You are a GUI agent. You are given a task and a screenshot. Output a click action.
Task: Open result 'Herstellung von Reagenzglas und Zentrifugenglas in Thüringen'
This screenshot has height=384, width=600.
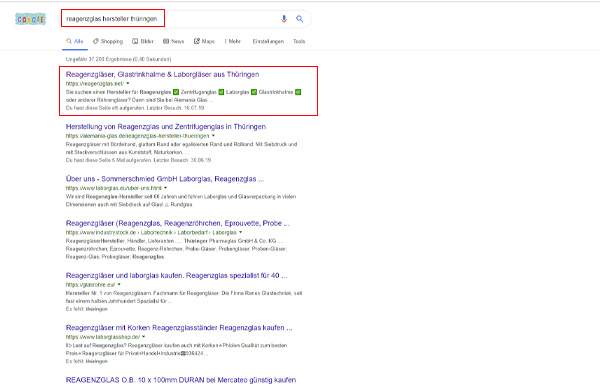(x=166, y=127)
